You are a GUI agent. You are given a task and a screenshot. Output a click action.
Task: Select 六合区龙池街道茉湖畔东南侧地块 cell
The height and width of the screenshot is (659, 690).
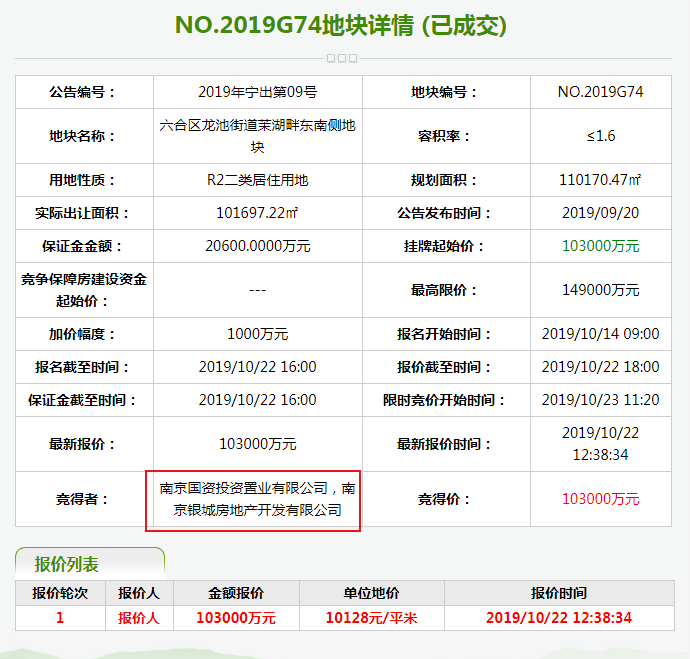(257, 136)
